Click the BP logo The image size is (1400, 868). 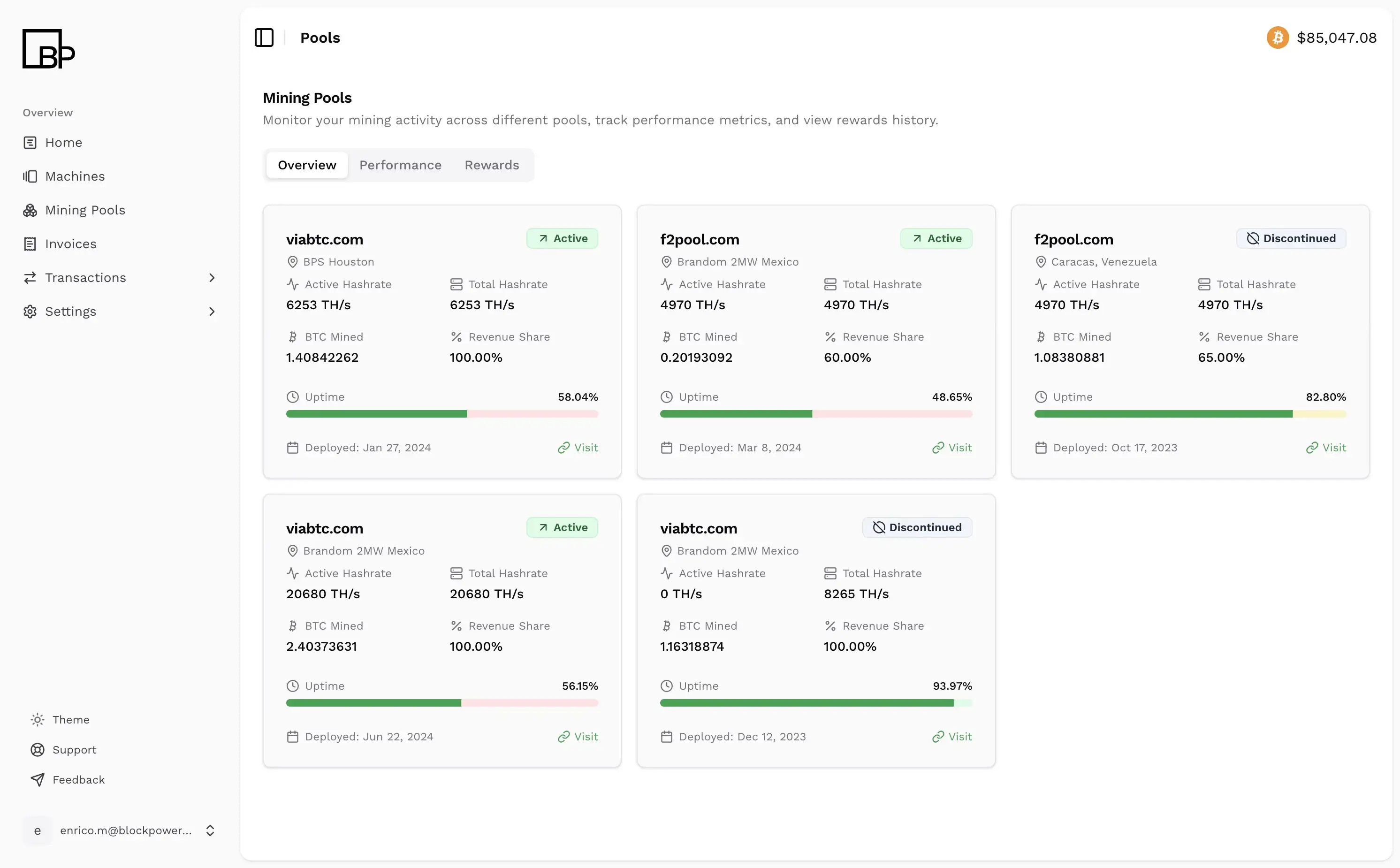pos(49,49)
